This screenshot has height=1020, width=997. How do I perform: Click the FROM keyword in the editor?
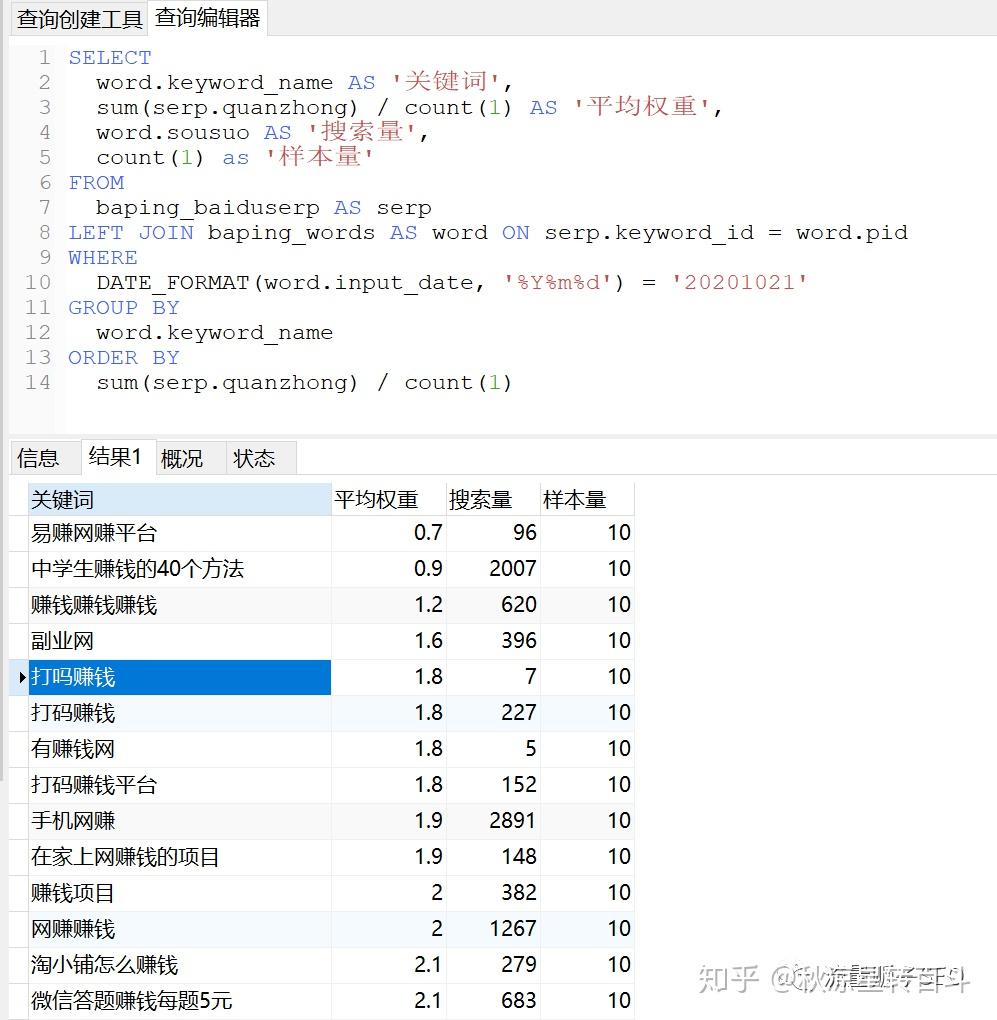[x=96, y=183]
